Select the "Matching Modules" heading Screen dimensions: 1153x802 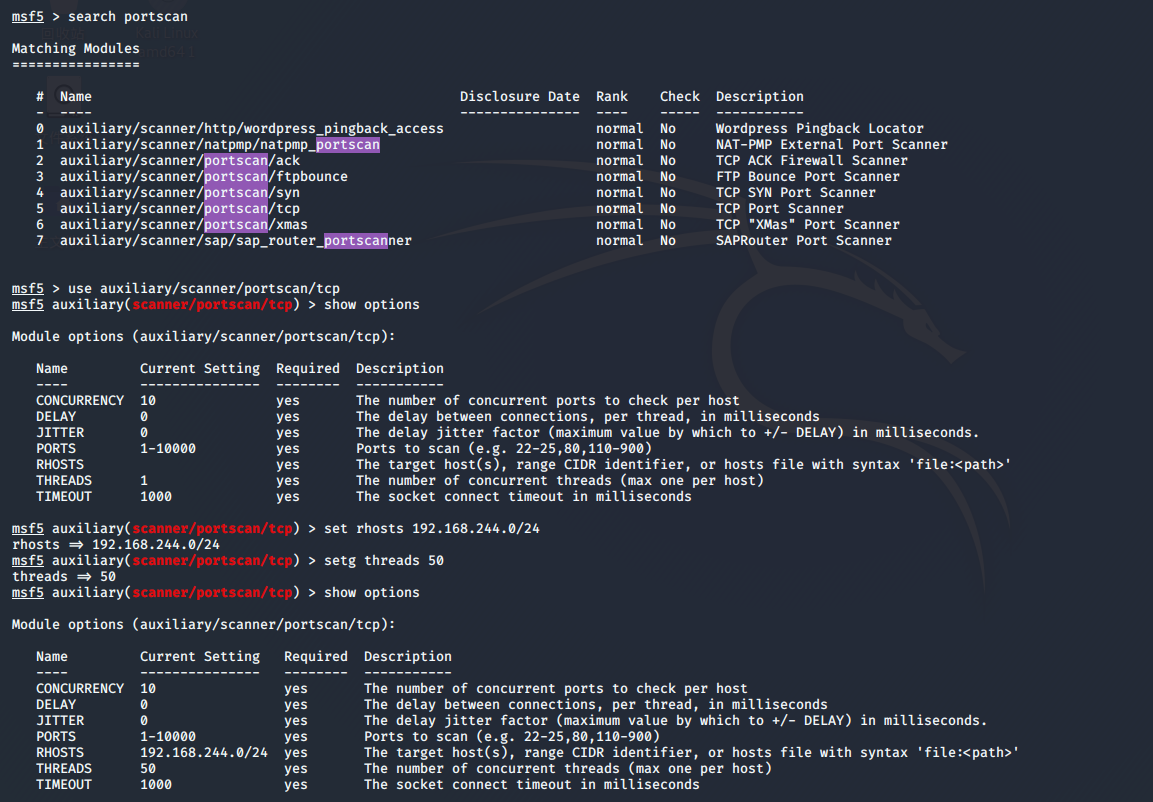(x=76, y=49)
